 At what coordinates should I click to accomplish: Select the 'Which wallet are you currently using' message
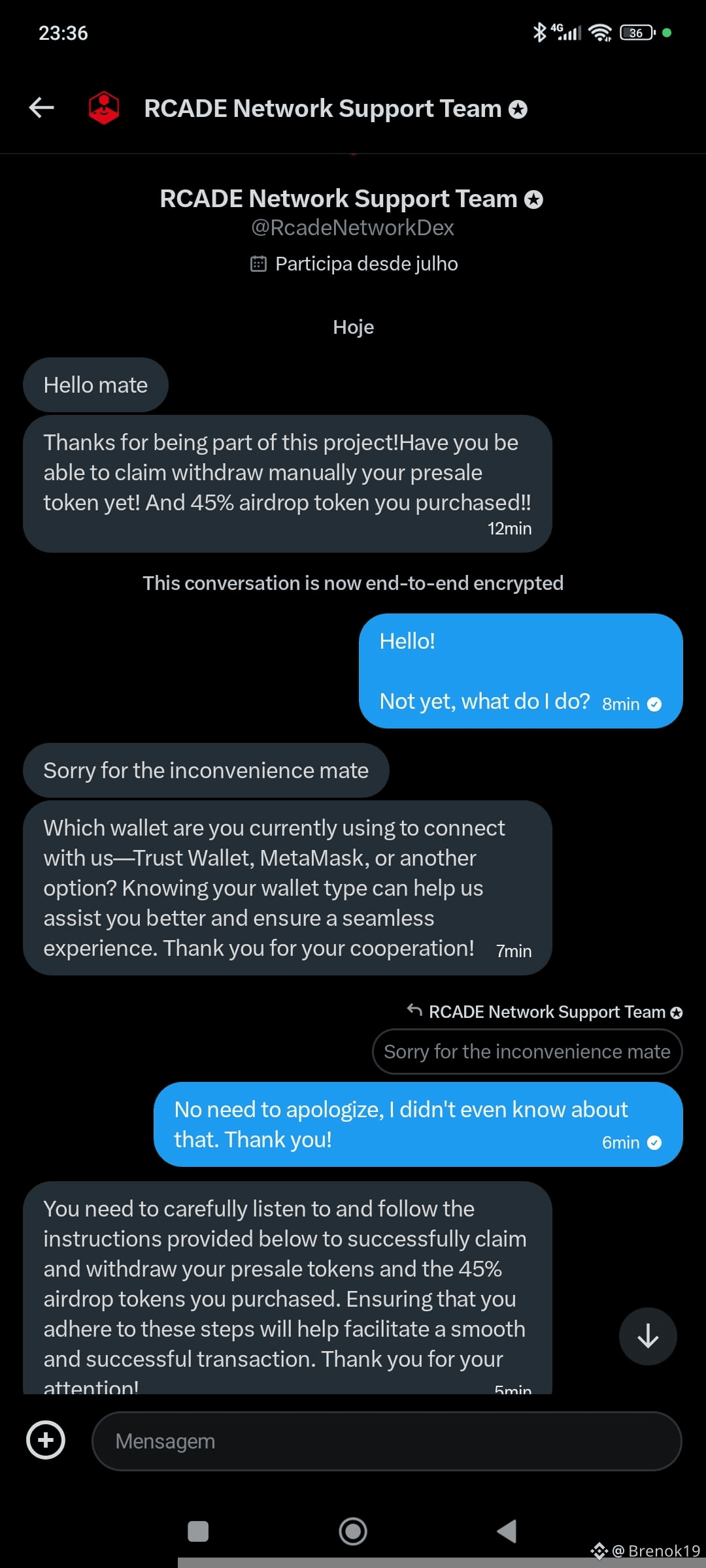[288, 888]
